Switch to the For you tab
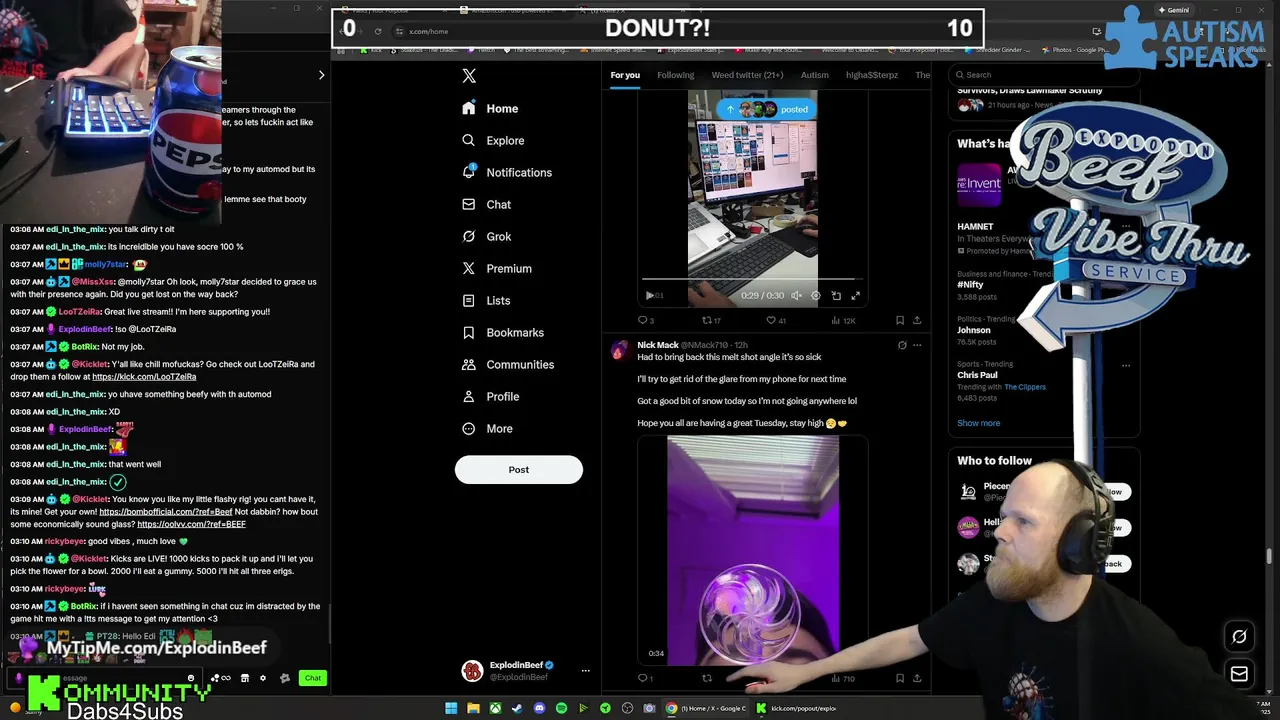1280x720 pixels. pos(625,75)
